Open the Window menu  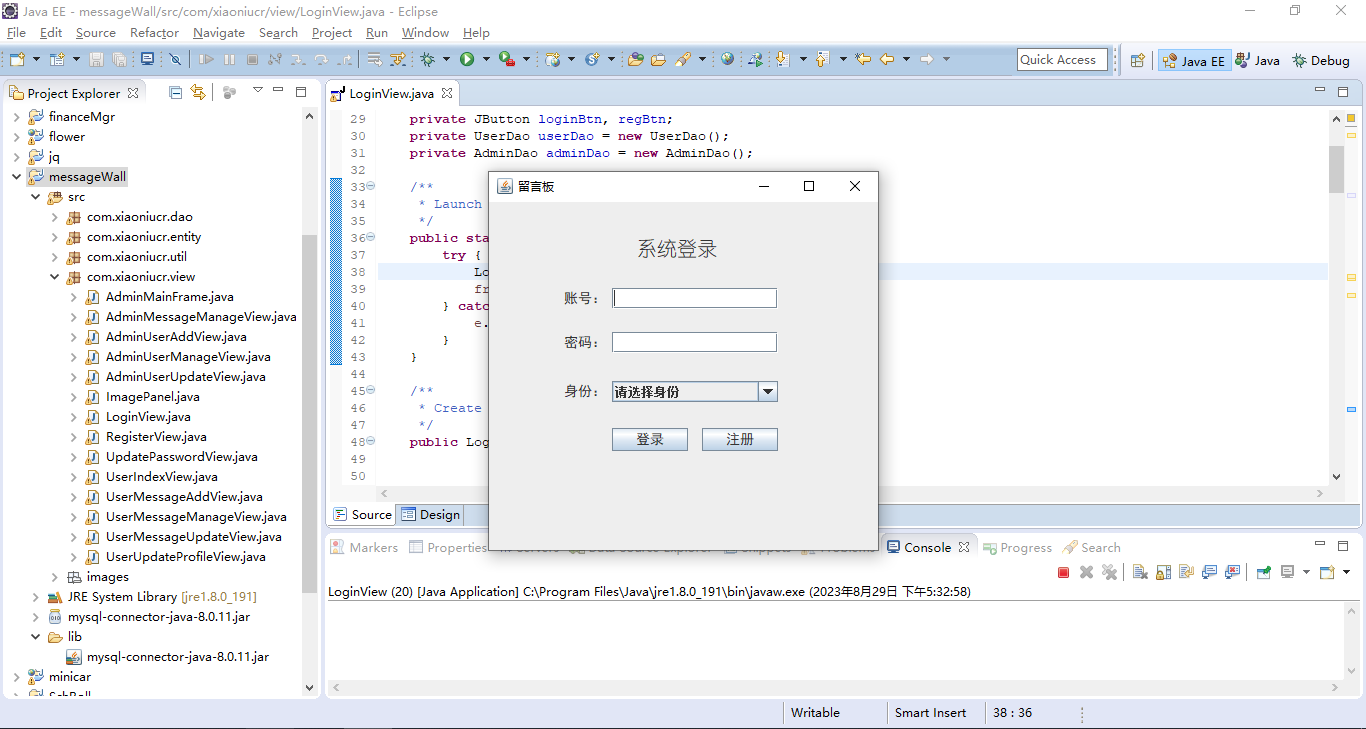point(425,32)
